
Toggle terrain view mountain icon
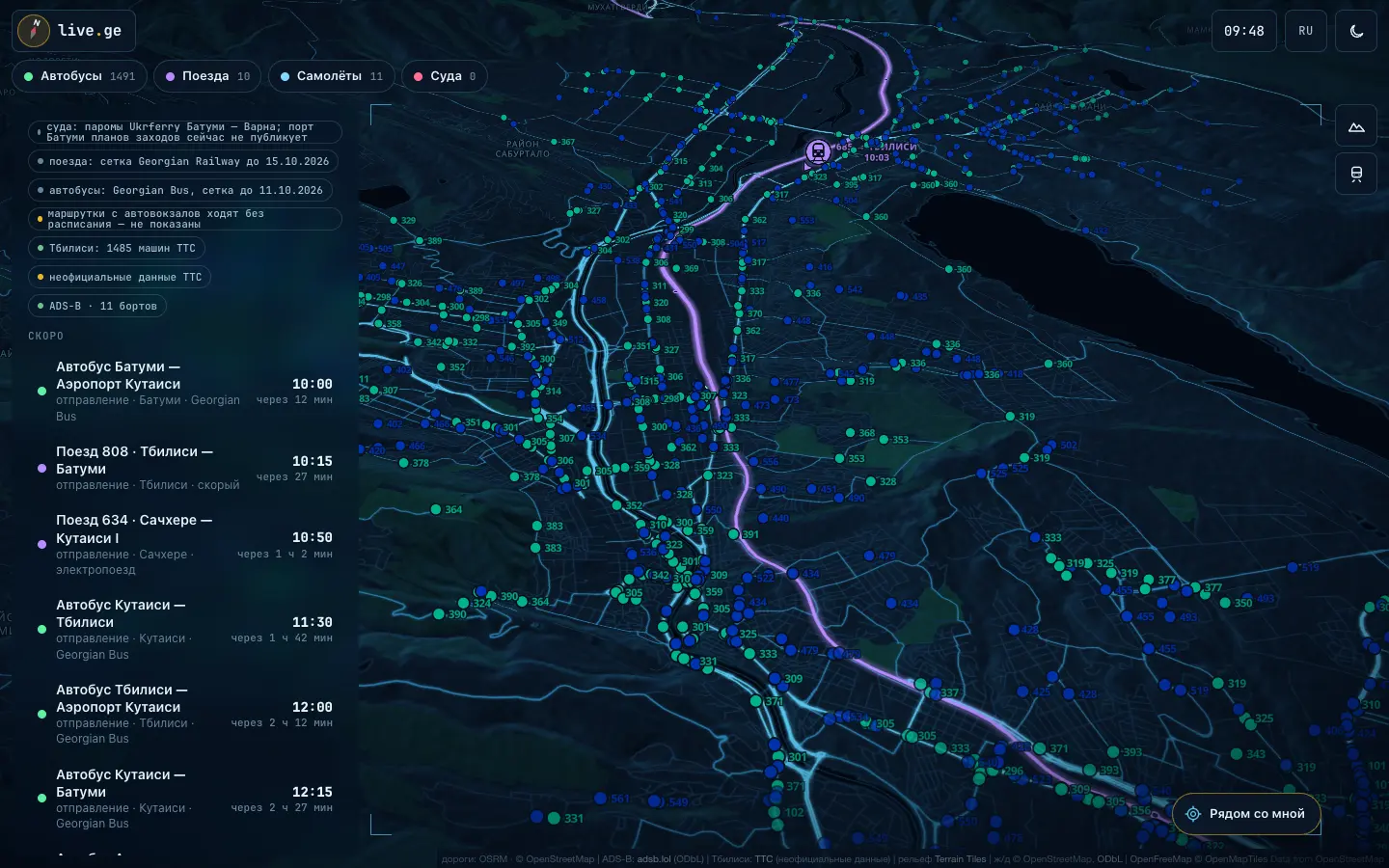1356,127
